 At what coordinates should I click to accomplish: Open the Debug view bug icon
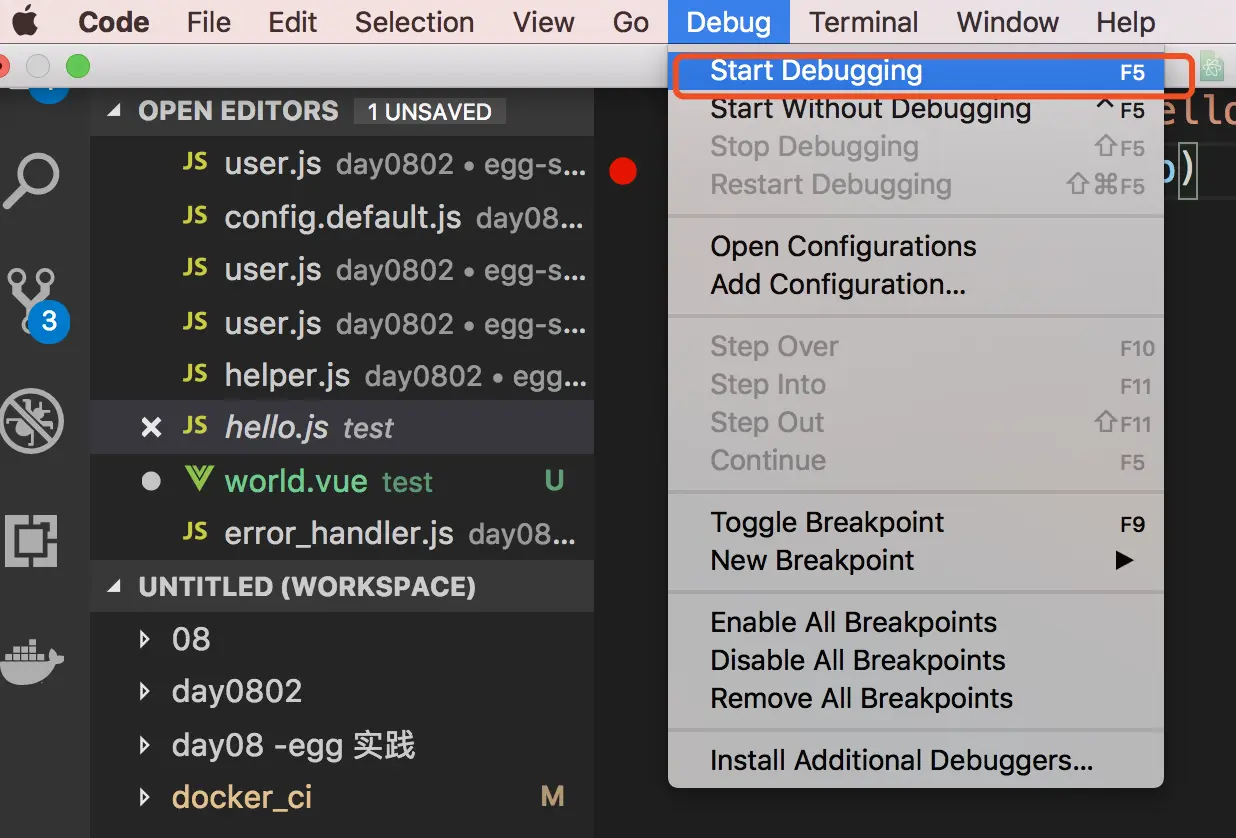(31, 421)
